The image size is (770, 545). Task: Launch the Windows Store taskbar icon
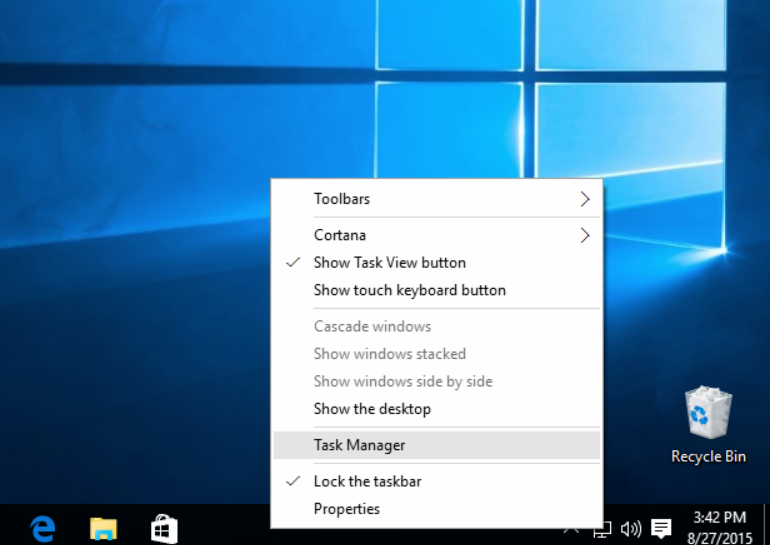pos(164,527)
